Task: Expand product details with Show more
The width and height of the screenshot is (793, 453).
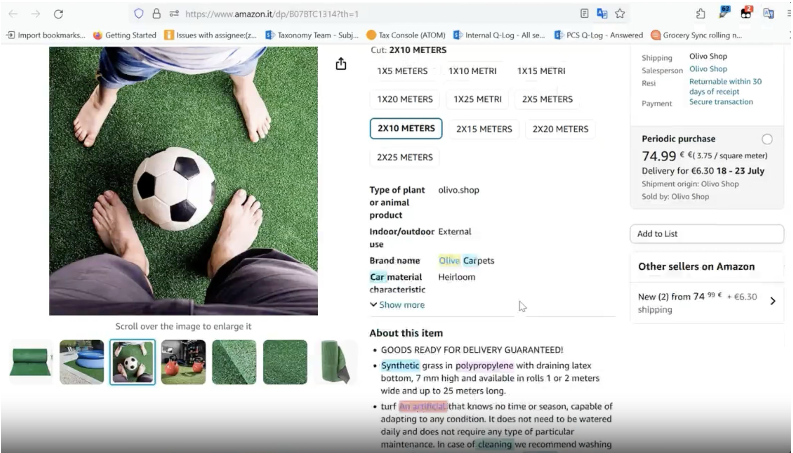Action: (397, 305)
